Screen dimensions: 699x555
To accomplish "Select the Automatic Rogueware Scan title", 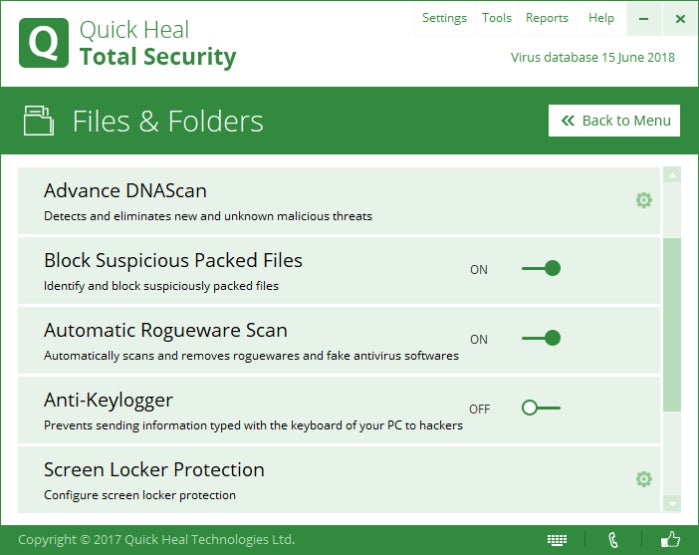I will click(x=165, y=330).
